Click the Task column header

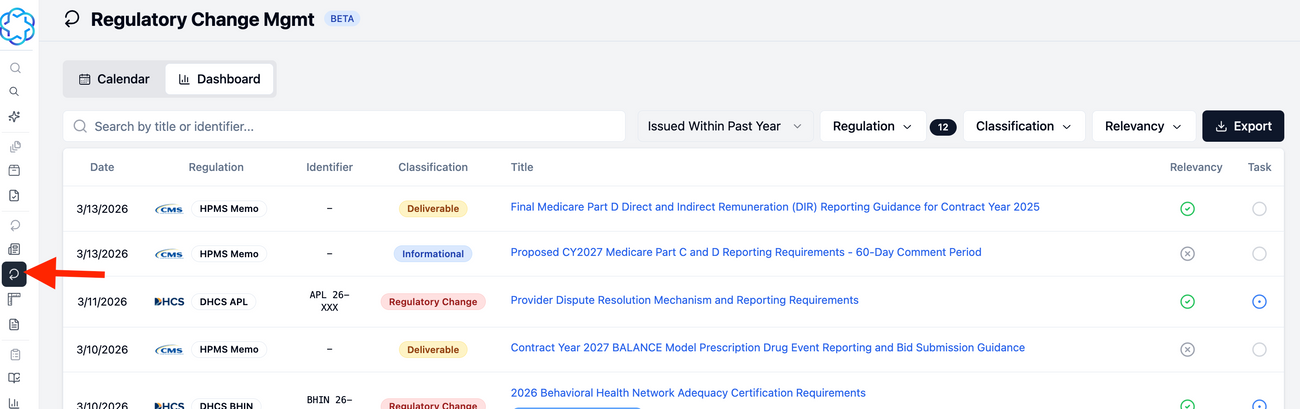[1259, 167]
